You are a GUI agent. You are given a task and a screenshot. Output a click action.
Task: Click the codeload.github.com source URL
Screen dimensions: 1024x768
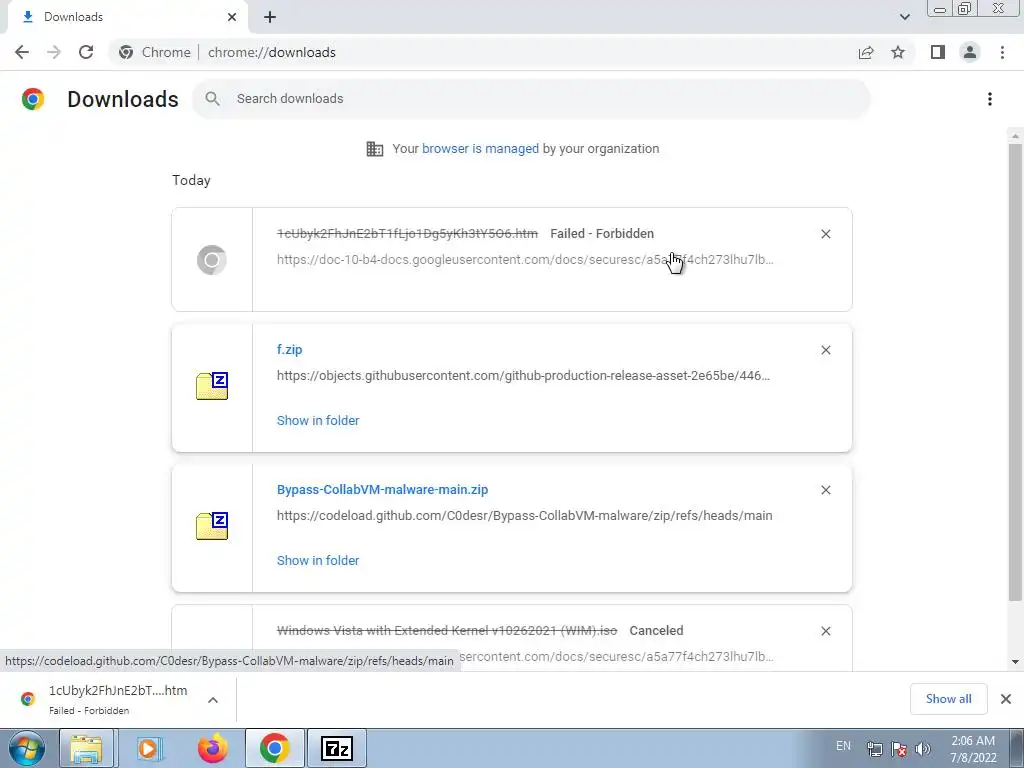tap(524, 516)
